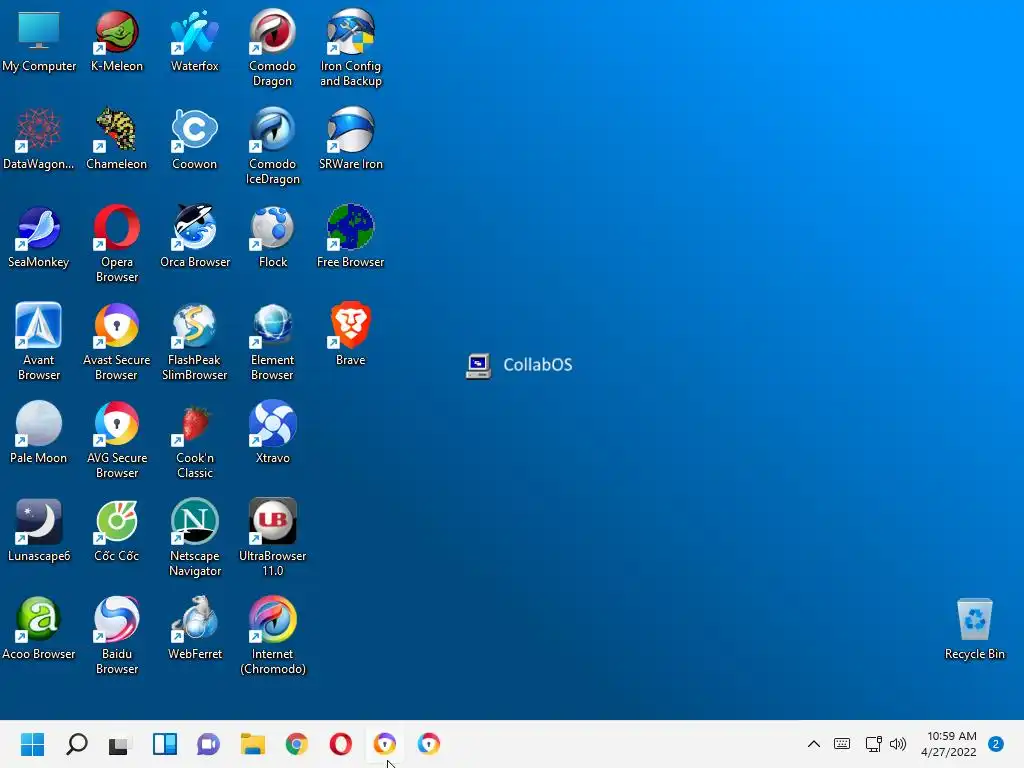This screenshot has width=1024, height=768.
Task: Open AVG Secure Browser taskbar icon
Action: click(x=428, y=744)
